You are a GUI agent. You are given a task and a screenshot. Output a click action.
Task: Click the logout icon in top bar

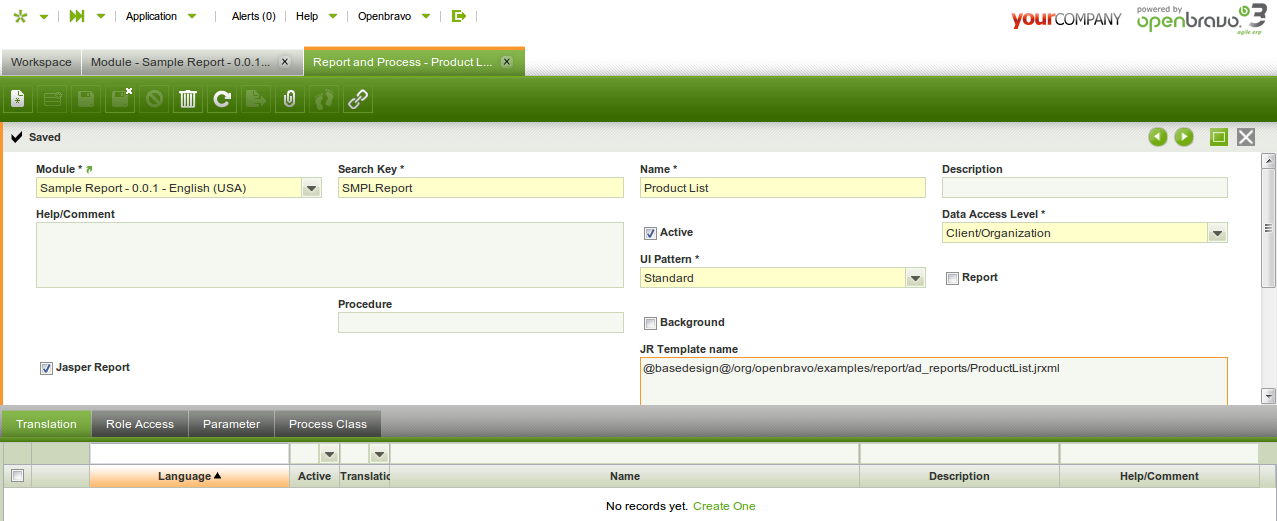pyautogui.click(x=459, y=16)
